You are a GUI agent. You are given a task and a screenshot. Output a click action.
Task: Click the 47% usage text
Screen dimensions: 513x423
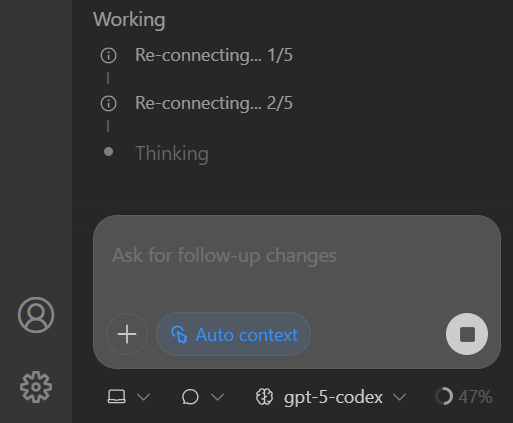[475, 397]
